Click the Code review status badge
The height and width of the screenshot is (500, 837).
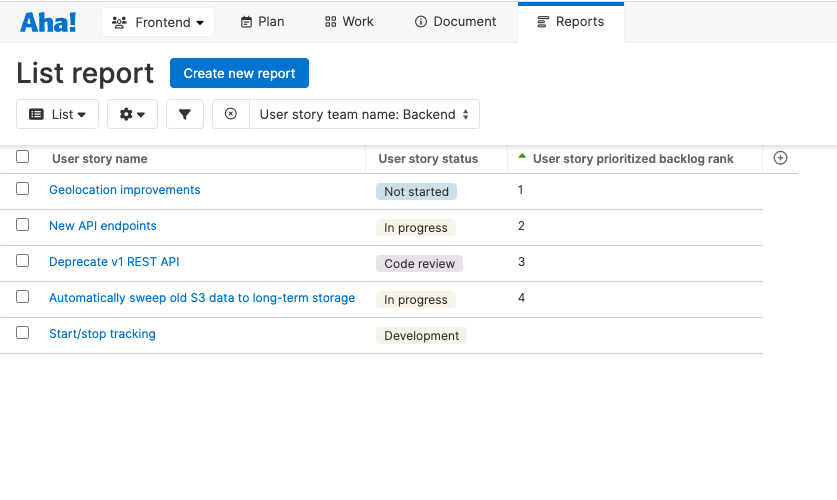pyautogui.click(x=420, y=264)
